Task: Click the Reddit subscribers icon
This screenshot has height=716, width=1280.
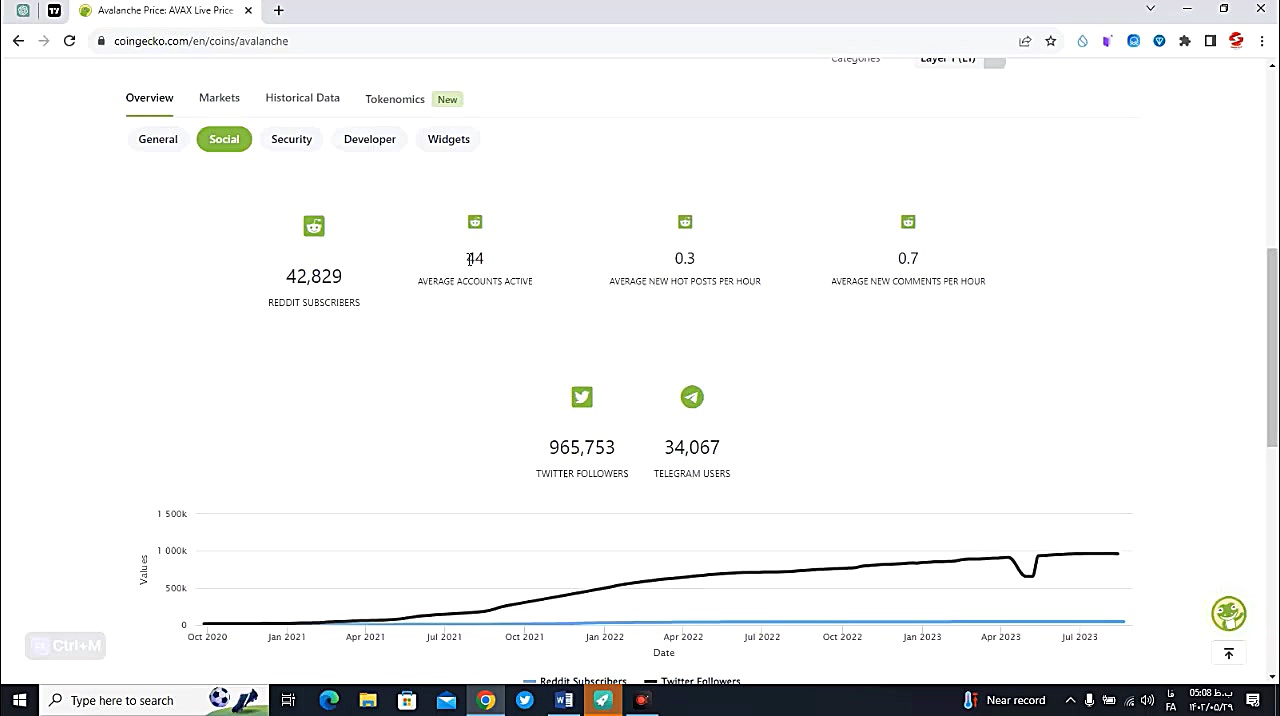Action: pyautogui.click(x=314, y=226)
